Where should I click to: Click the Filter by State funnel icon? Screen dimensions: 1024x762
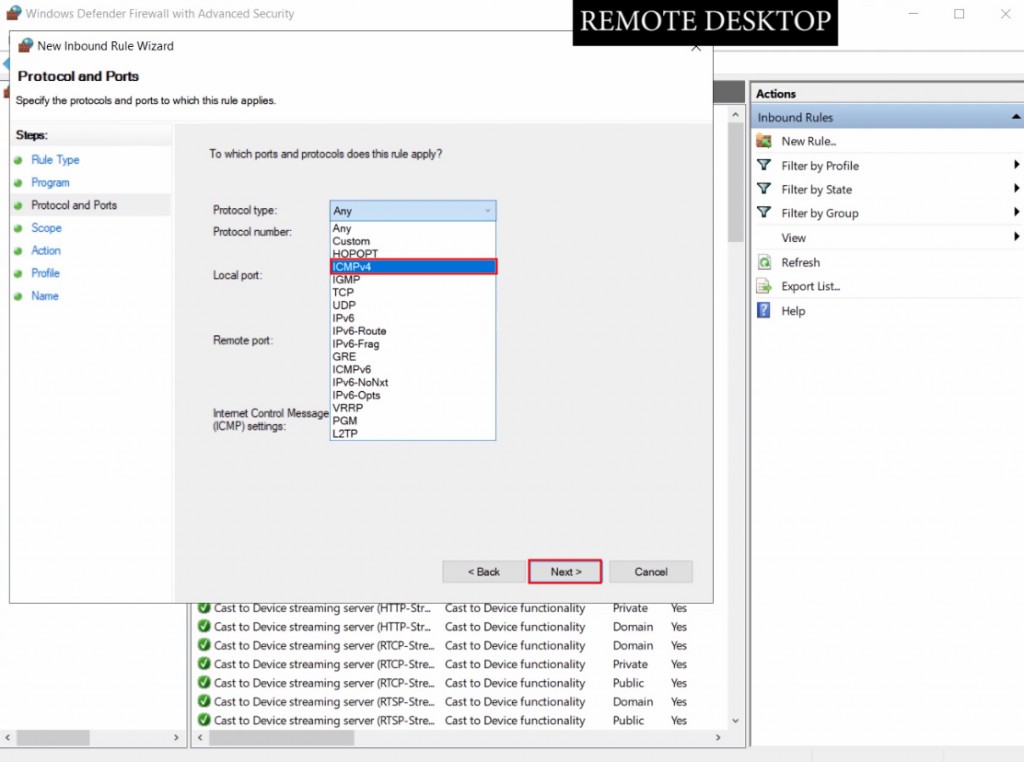pos(763,189)
